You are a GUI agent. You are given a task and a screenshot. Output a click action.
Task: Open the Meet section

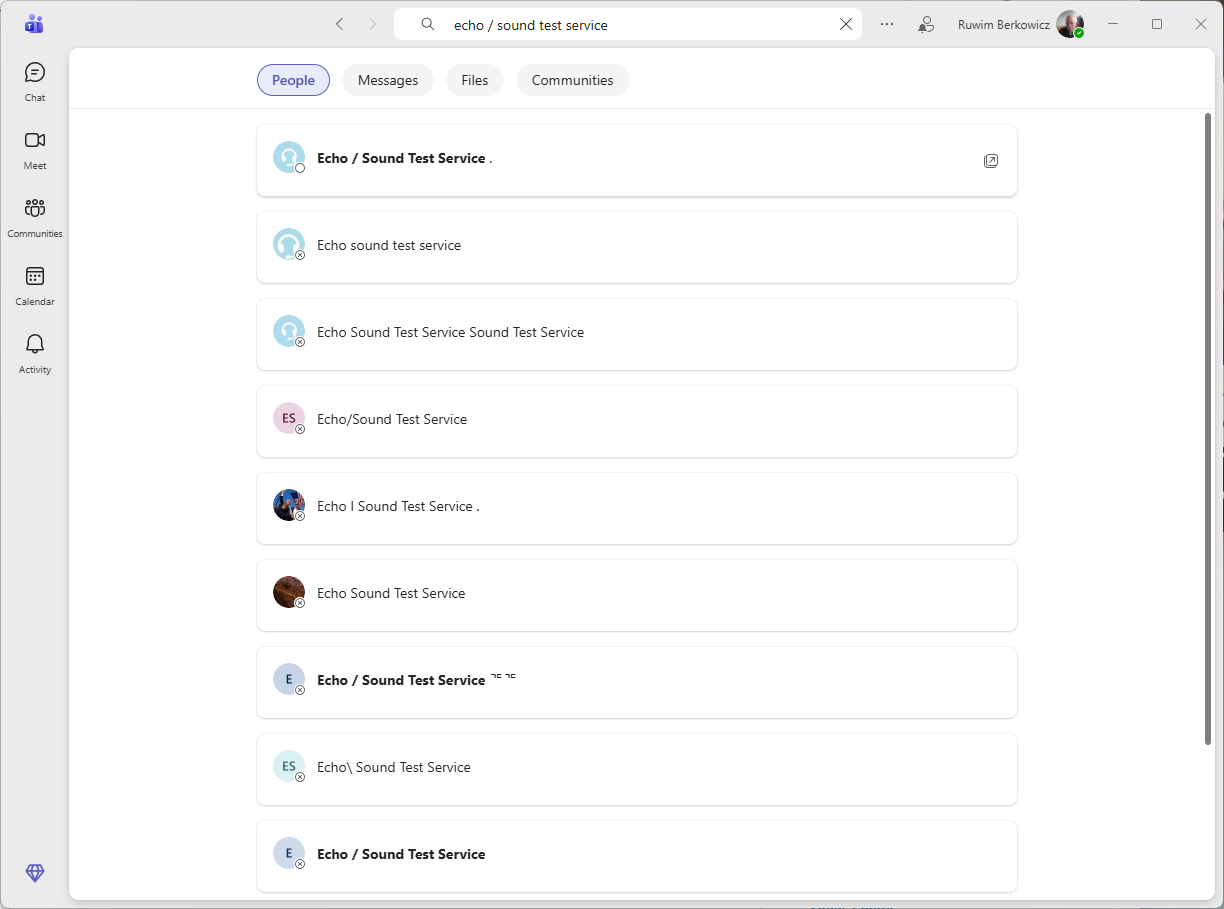click(x=35, y=149)
